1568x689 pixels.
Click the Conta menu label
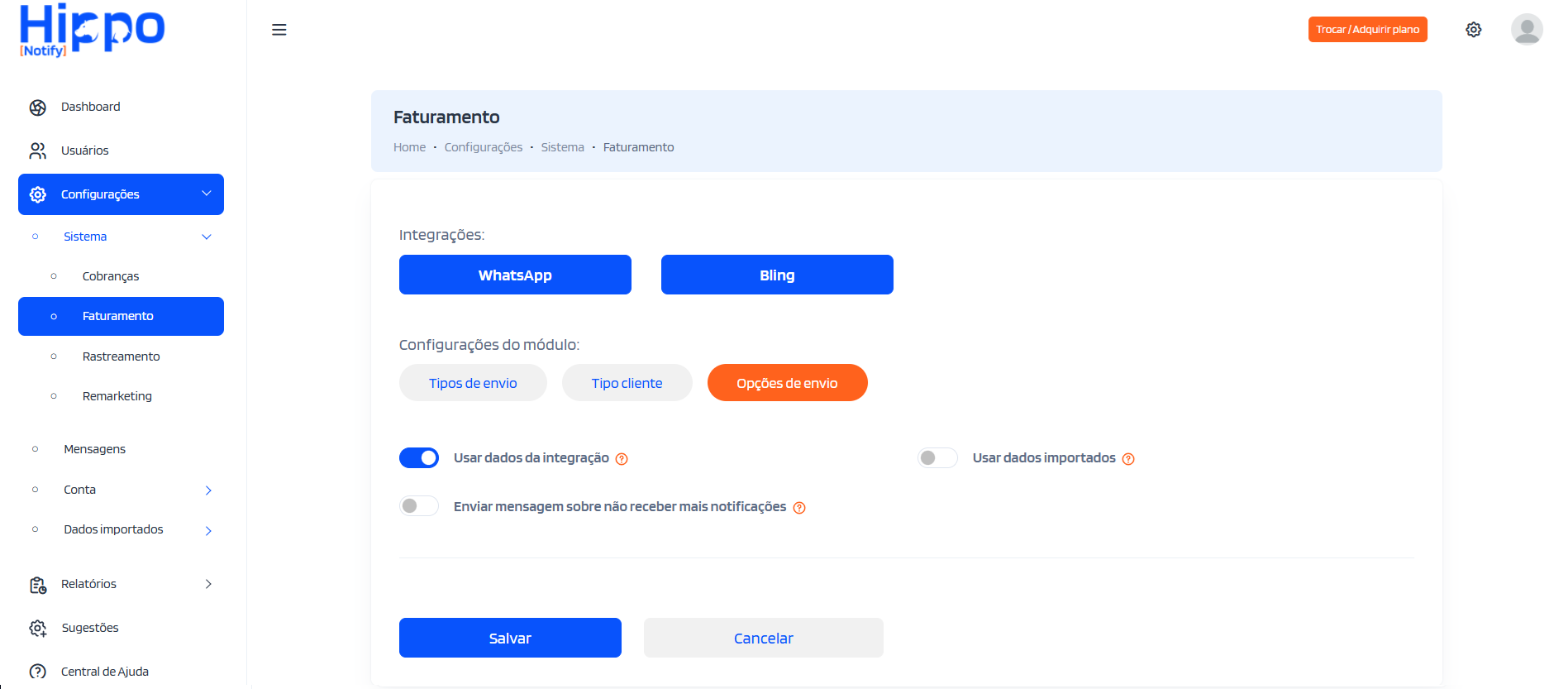coord(80,490)
